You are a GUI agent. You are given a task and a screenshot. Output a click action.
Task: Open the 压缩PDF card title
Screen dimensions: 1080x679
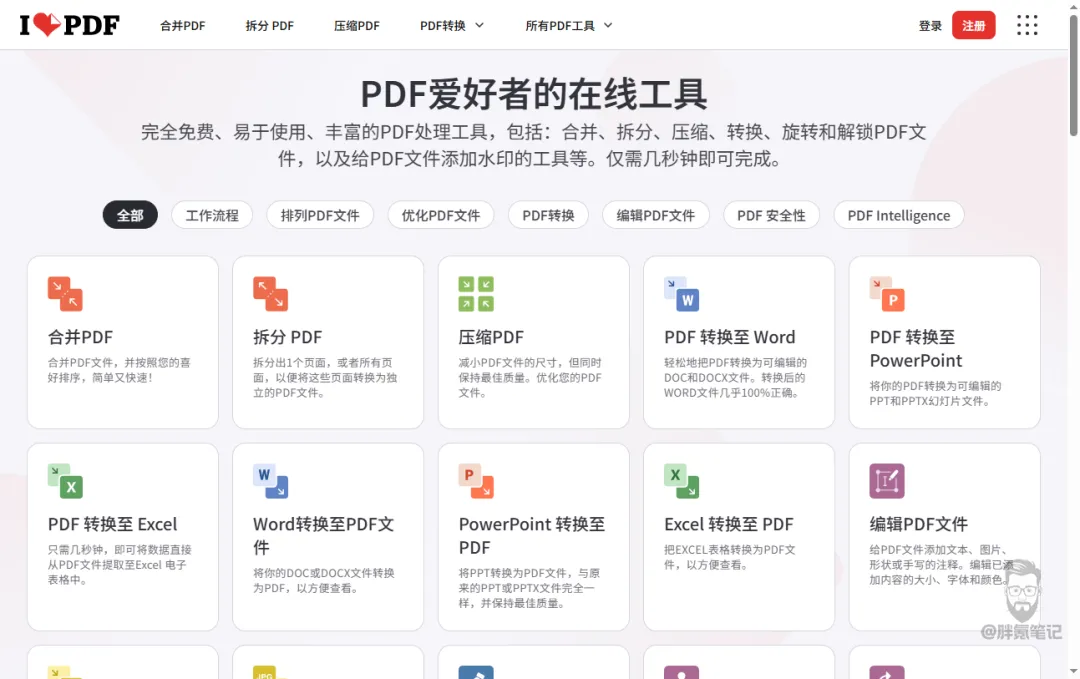click(491, 337)
